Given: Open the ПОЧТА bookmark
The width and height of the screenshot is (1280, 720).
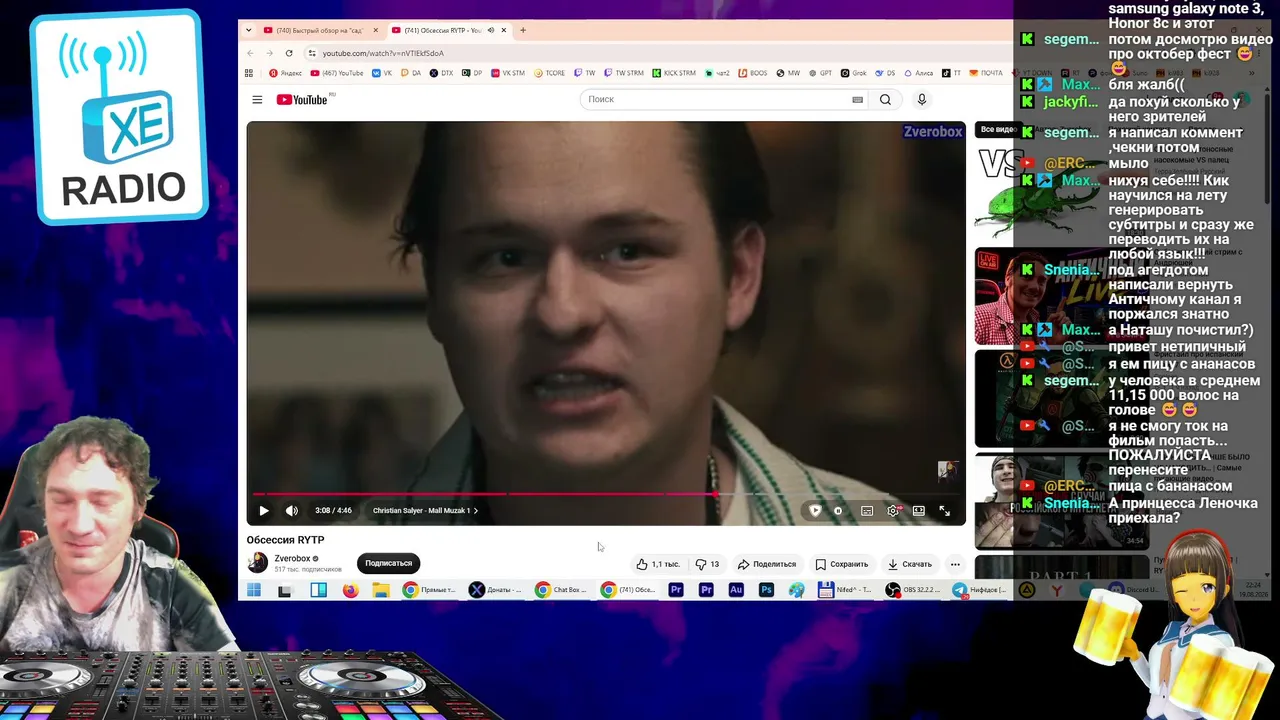Looking at the screenshot, I should pos(985,73).
